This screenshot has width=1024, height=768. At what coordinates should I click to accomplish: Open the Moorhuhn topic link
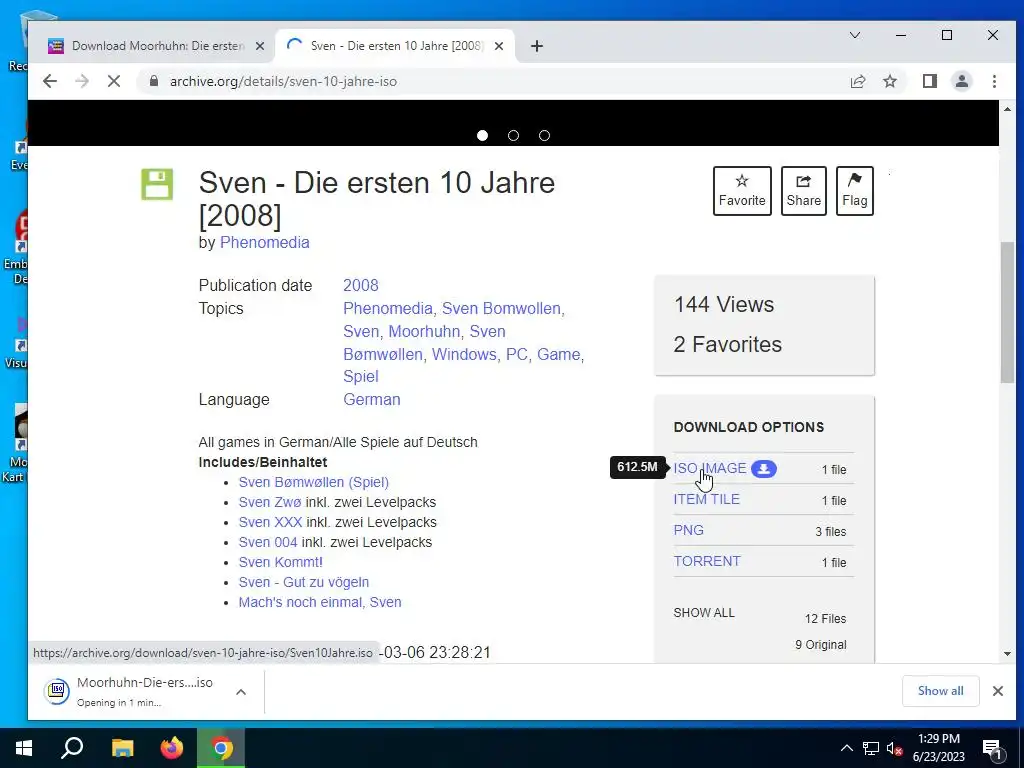[424, 331]
